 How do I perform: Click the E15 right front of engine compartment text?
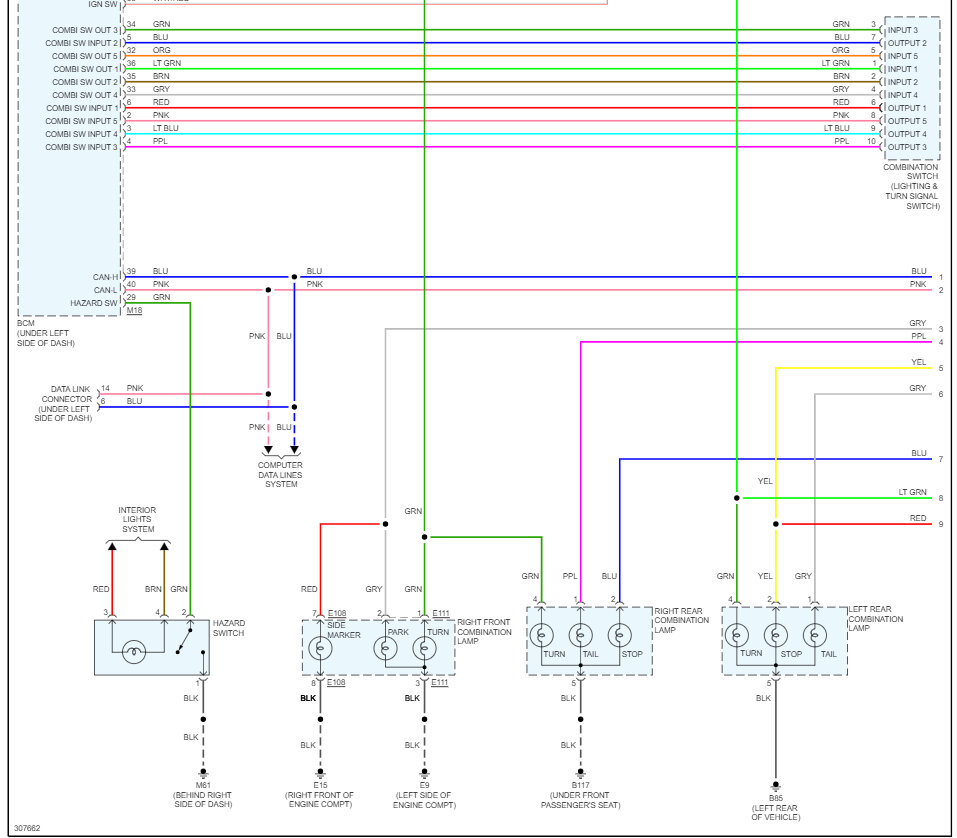pos(320,795)
